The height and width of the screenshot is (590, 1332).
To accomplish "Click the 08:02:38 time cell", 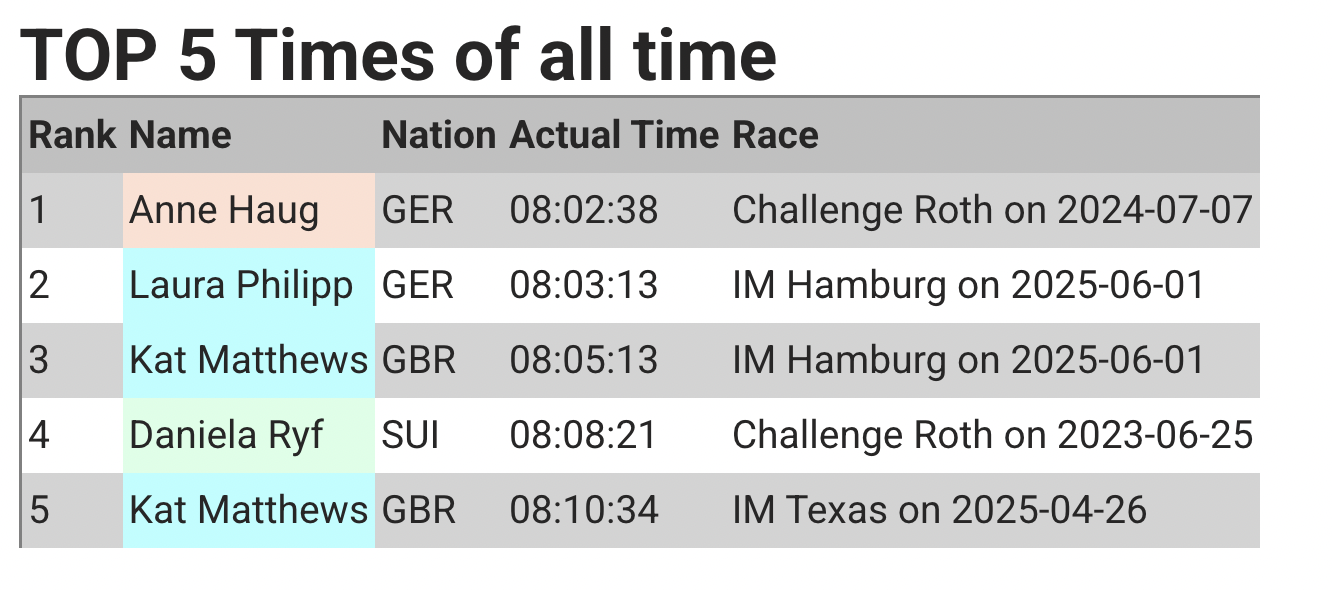I will [584, 210].
